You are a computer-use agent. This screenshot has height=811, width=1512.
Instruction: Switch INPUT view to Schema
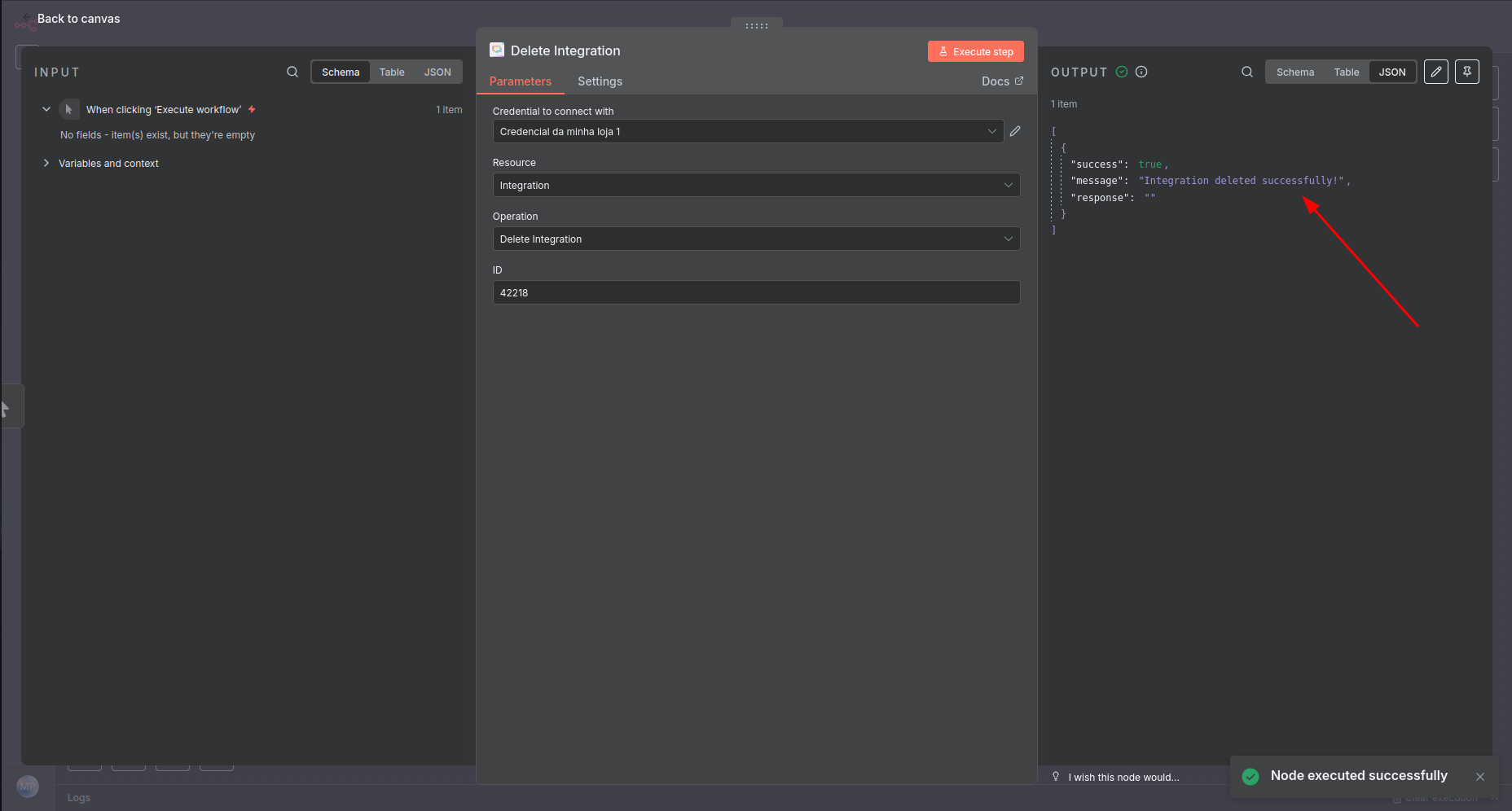pos(341,72)
